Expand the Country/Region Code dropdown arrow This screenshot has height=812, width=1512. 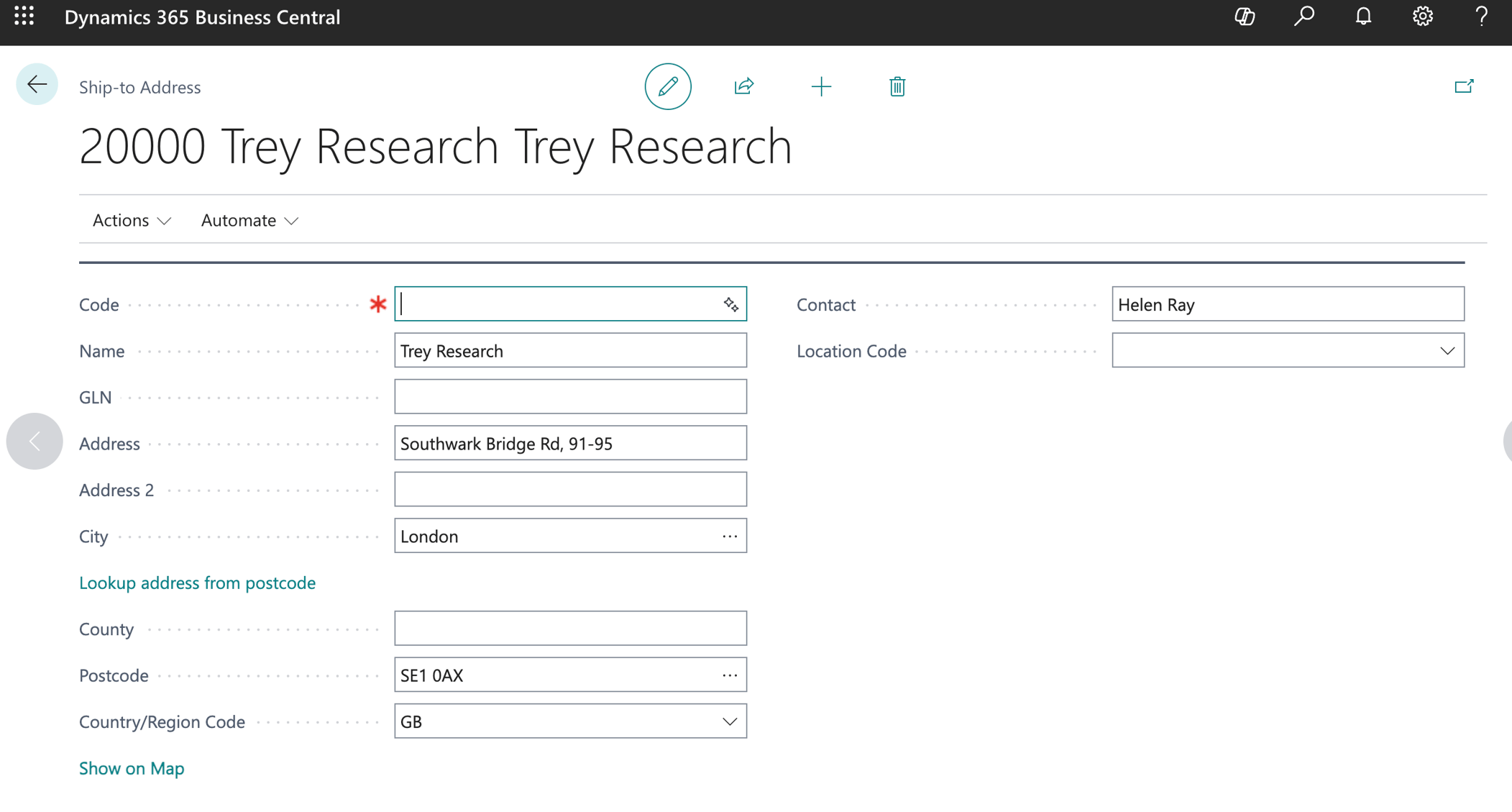[x=730, y=721]
